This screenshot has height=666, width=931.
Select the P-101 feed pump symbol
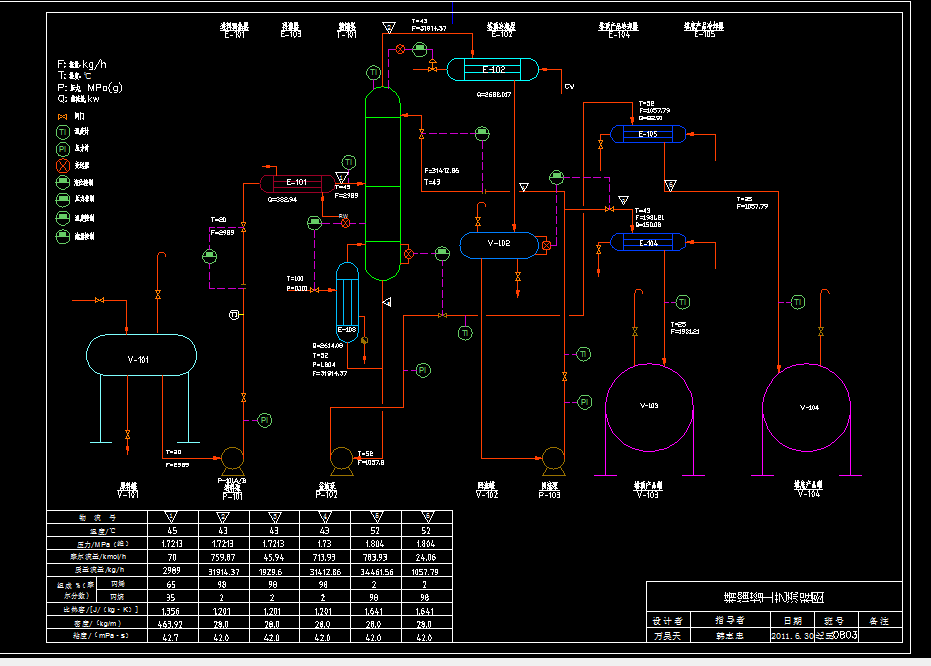[232, 461]
